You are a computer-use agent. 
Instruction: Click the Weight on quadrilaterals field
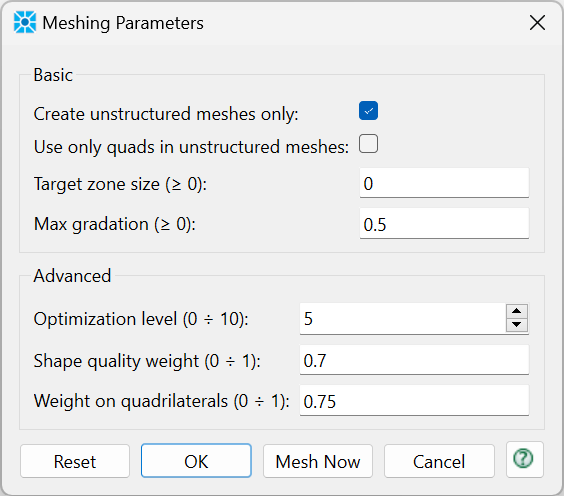tap(414, 401)
